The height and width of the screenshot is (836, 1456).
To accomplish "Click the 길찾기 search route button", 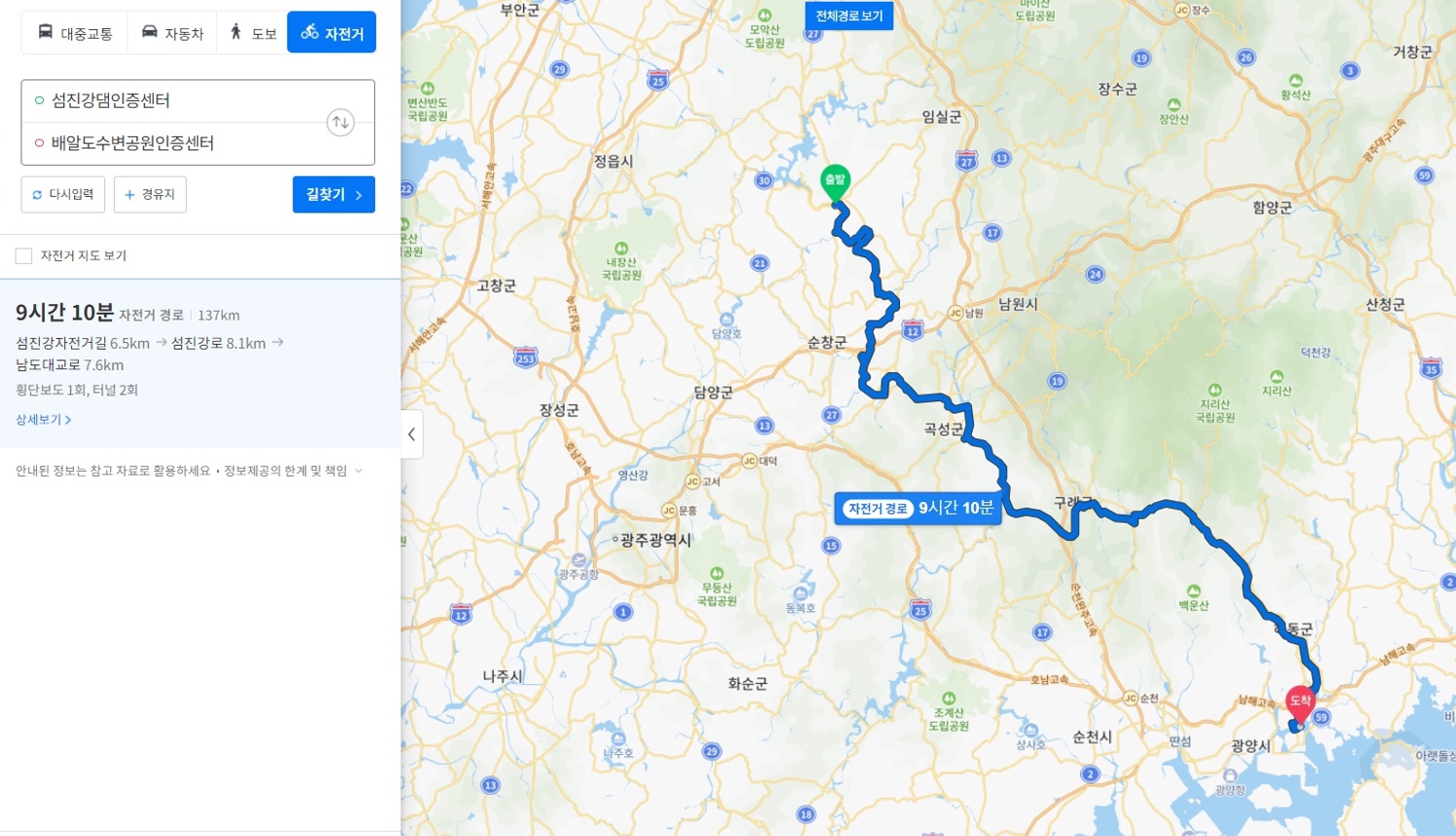I will tap(334, 195).
